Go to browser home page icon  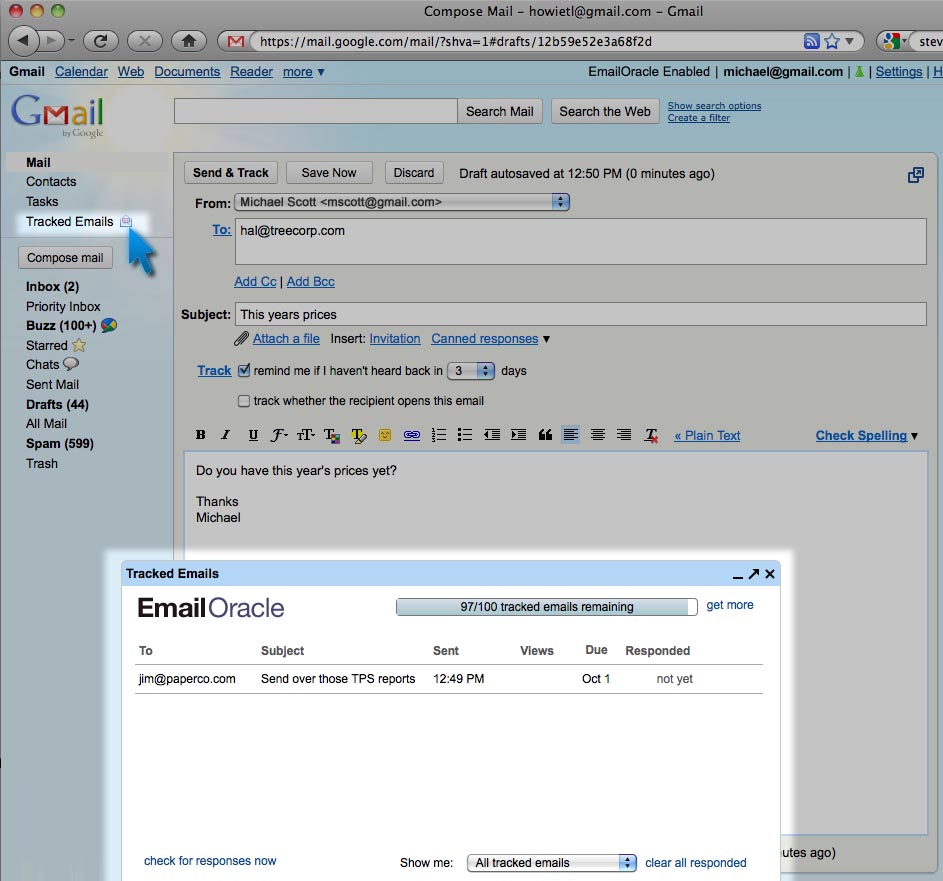pos(189,41)
